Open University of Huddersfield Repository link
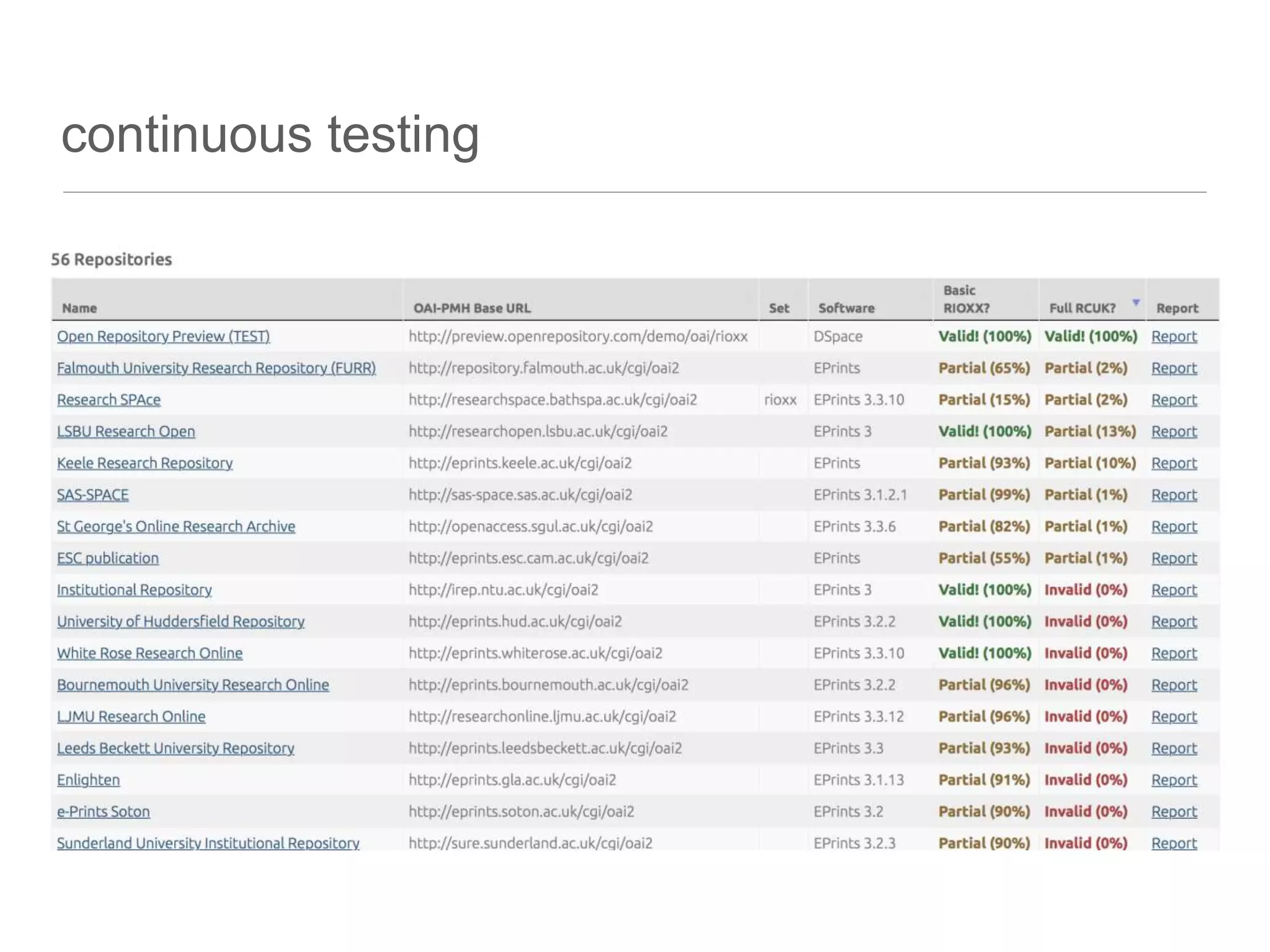The width and height of the screenshot is (1270, 952). point(181,621)
